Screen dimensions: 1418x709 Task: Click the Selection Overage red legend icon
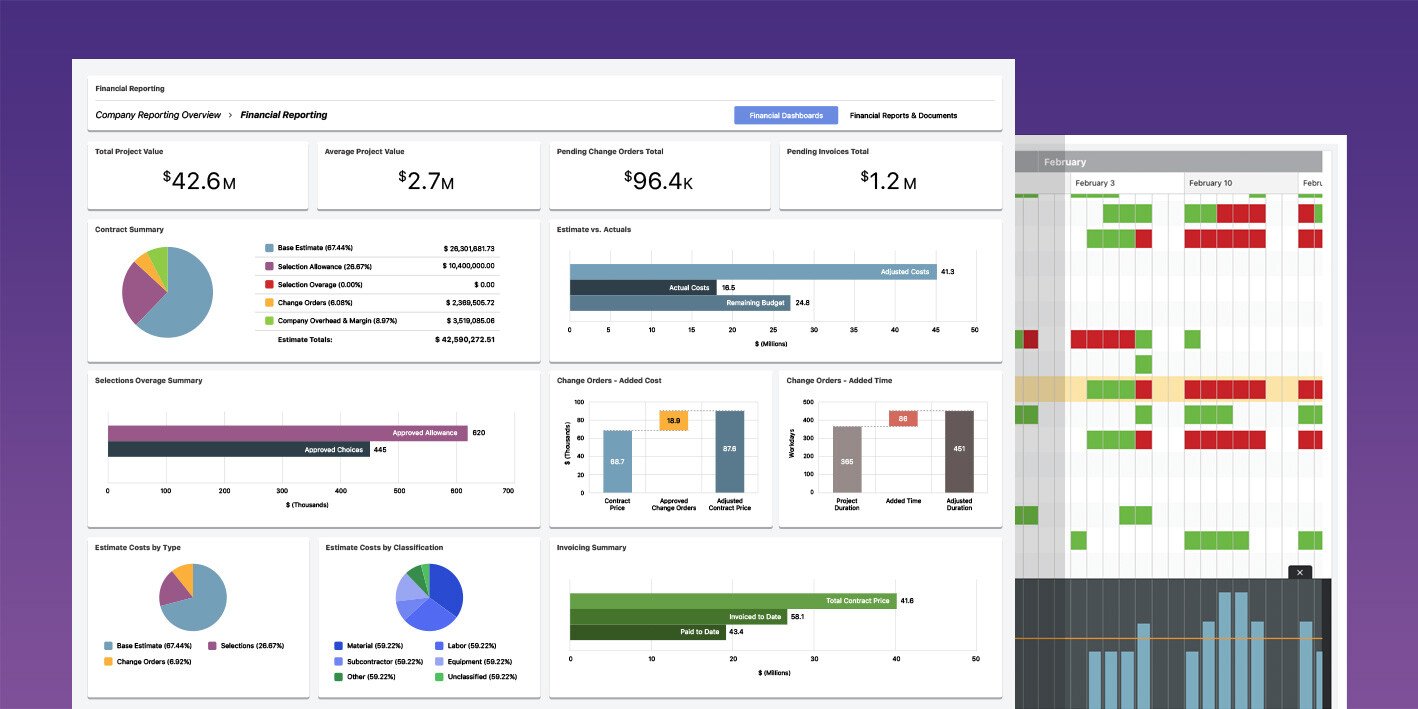pos(269,285)
